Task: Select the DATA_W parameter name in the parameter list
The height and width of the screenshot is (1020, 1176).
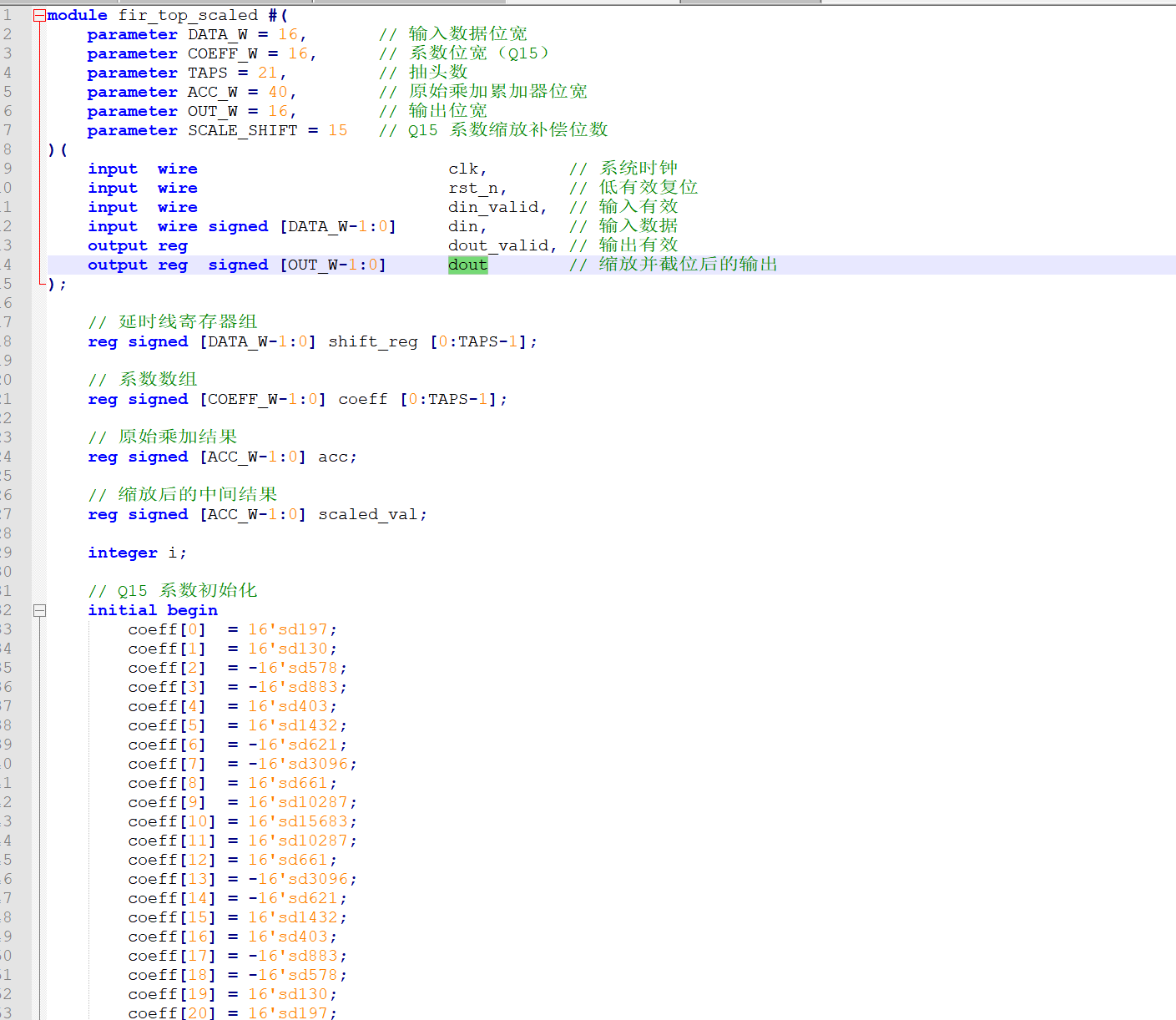Action: pyautogui.click(x=217, y=34)
